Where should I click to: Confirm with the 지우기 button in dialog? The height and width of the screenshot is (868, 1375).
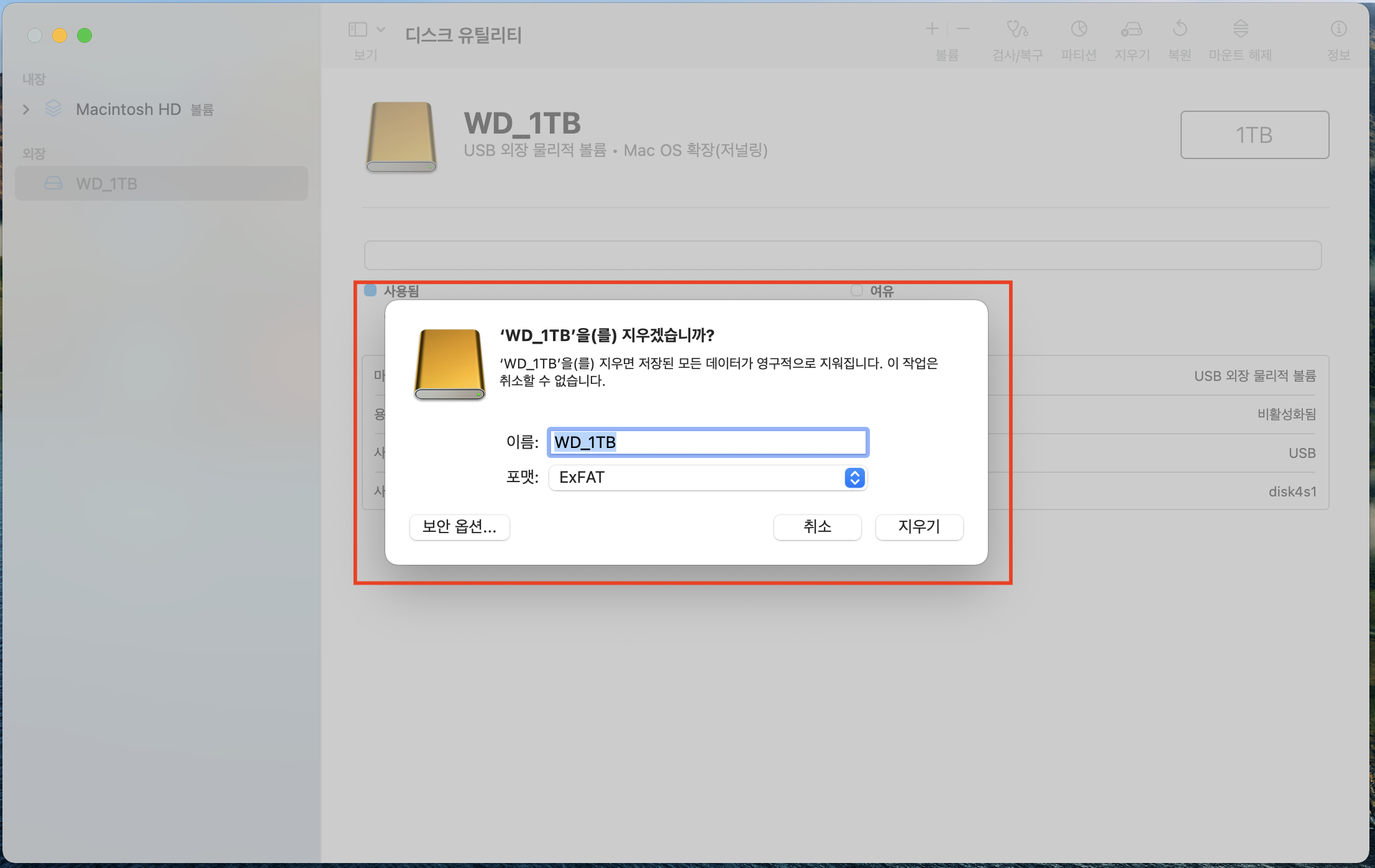coord(919,527)
